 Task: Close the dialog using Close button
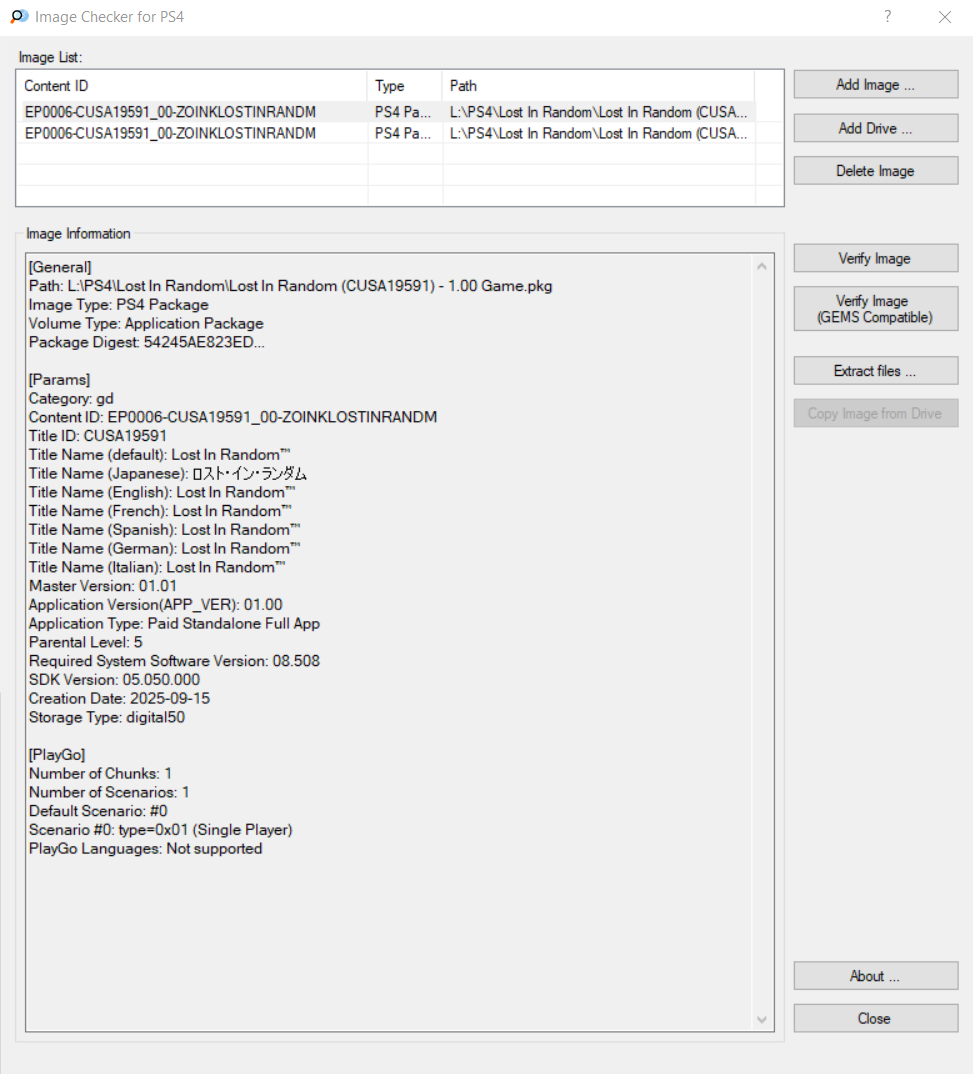coord(876,1019)
